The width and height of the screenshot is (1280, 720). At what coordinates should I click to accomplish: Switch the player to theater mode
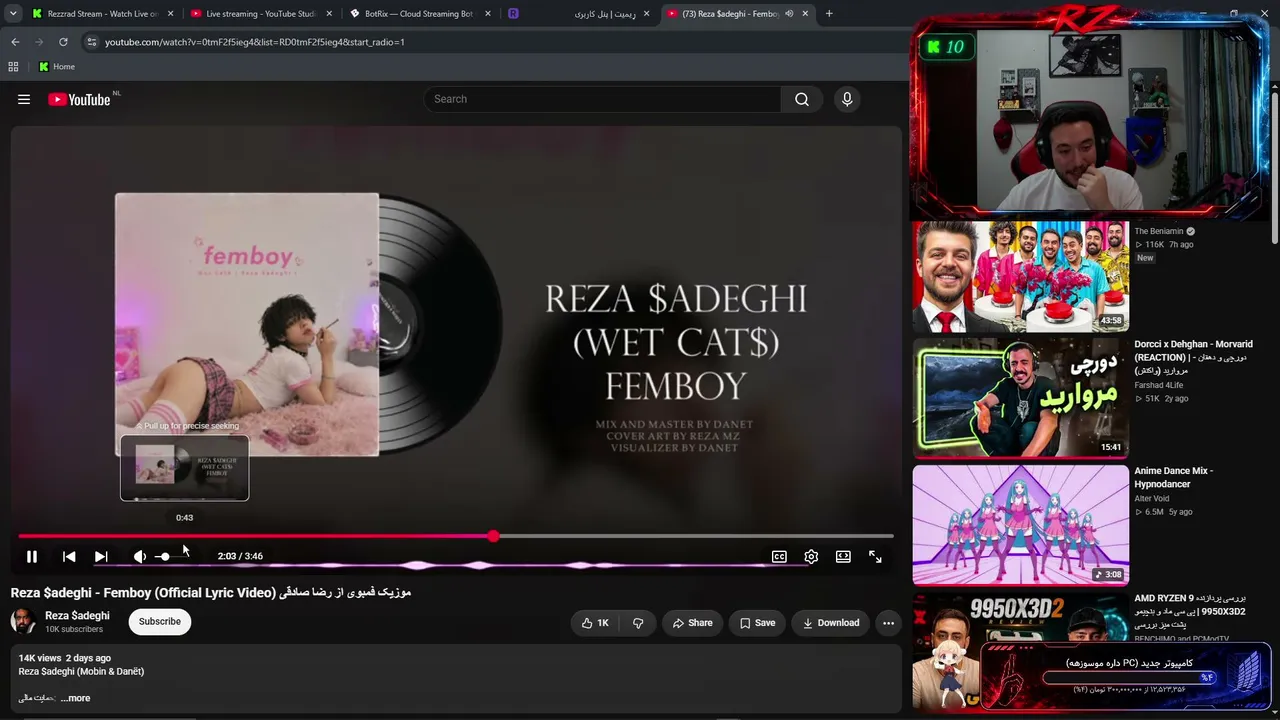(843, 556)
